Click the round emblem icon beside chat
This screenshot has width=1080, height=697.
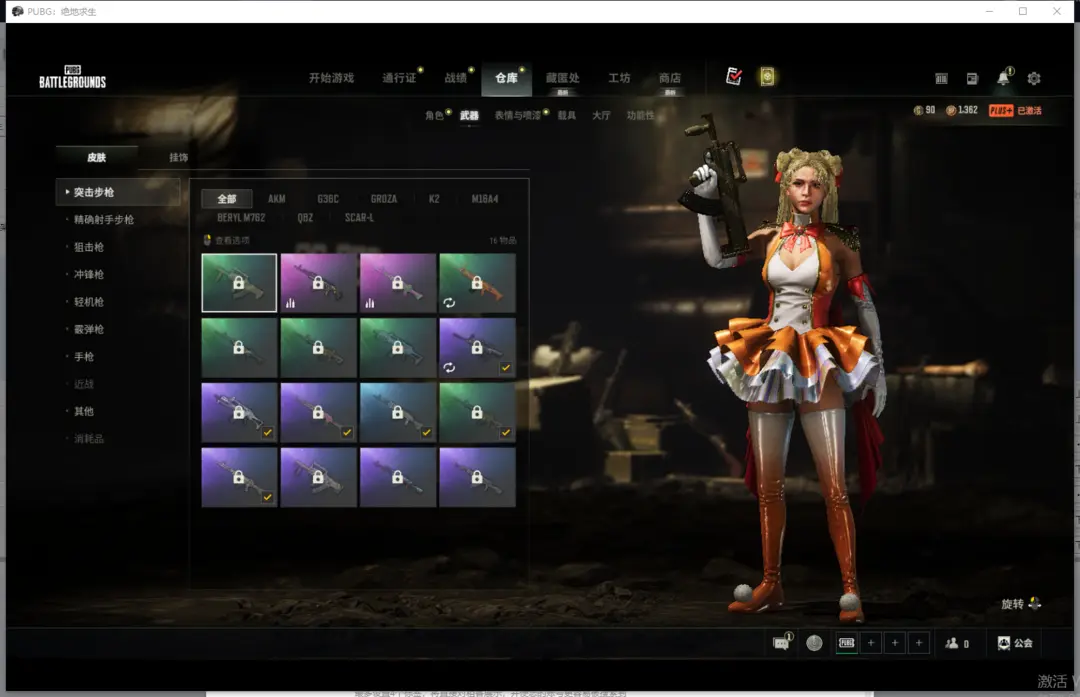[814, 643]
